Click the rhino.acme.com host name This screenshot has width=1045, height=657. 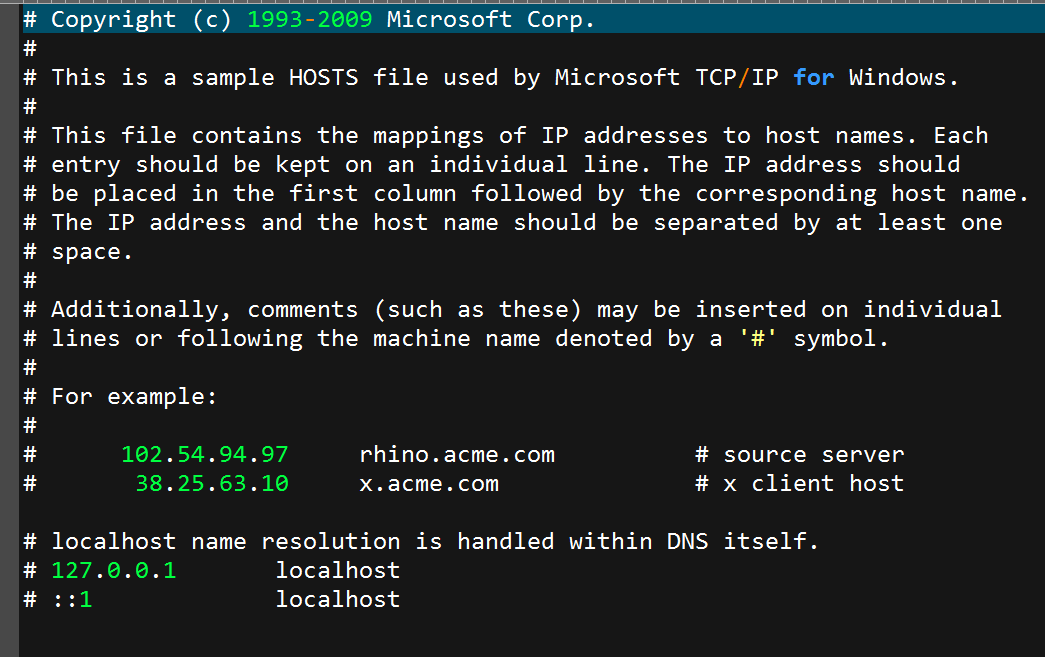[457, 454]
